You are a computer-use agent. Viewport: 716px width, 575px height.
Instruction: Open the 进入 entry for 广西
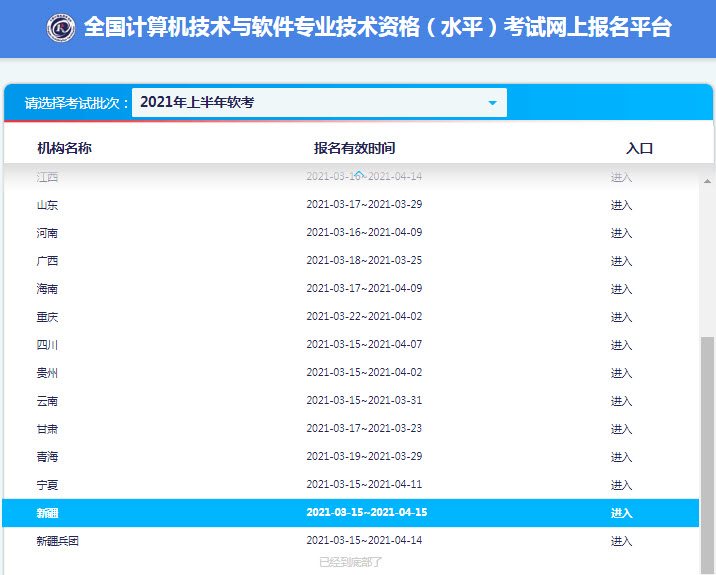(x=621, y=261)
